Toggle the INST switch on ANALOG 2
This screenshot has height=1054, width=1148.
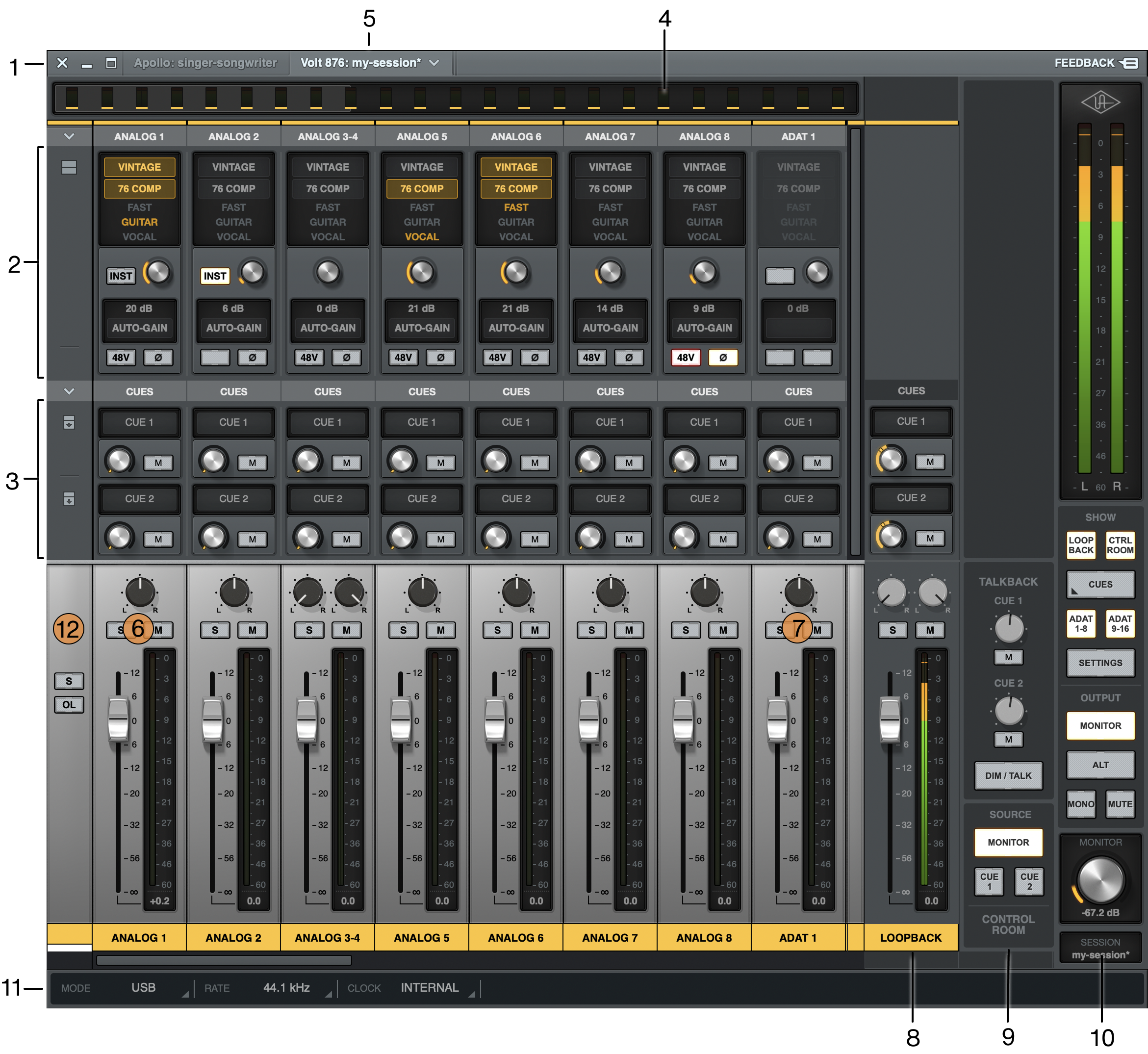click(215, 276)
